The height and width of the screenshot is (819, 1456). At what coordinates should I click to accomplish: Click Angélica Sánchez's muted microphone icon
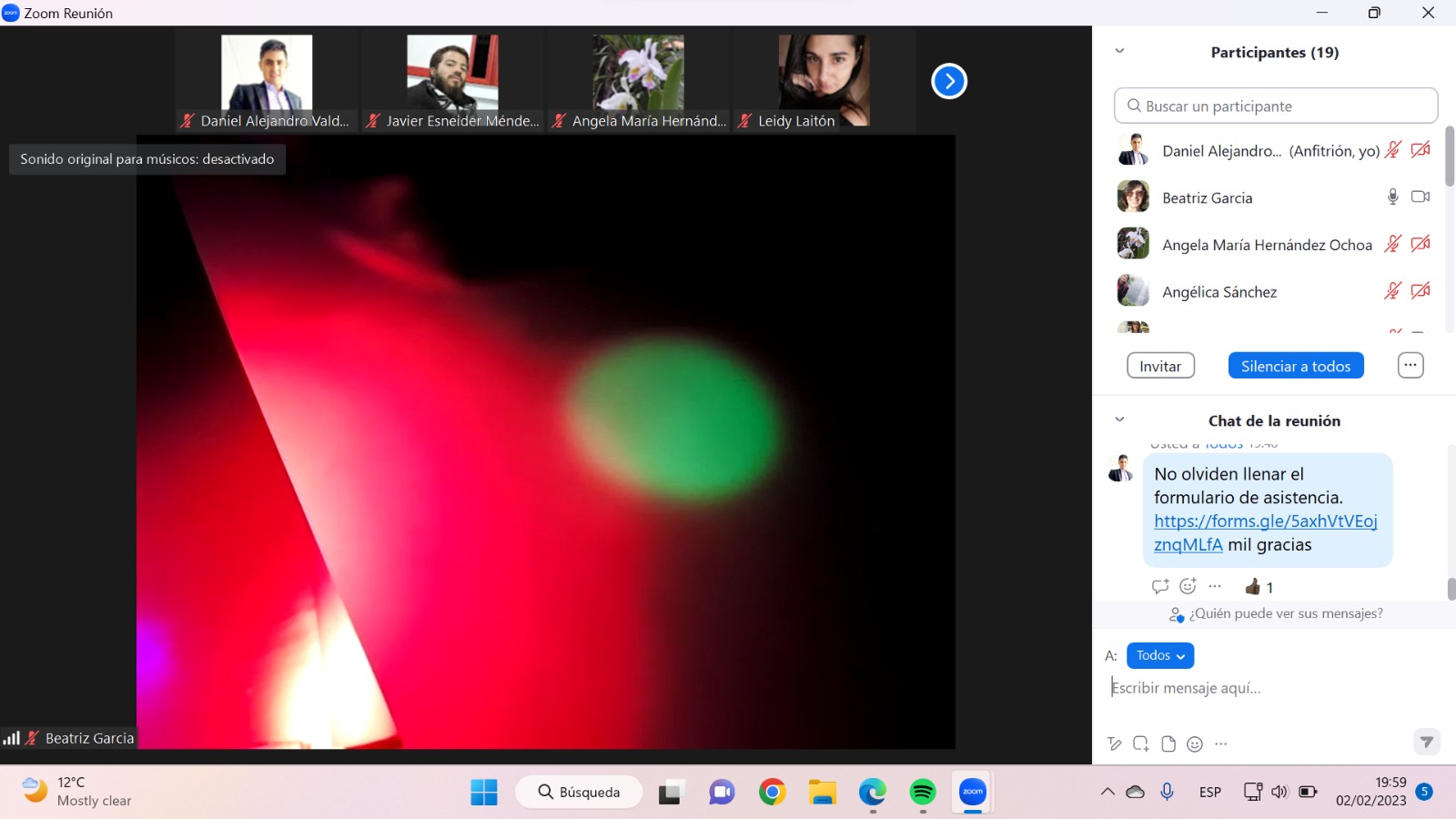[1393, 291]
